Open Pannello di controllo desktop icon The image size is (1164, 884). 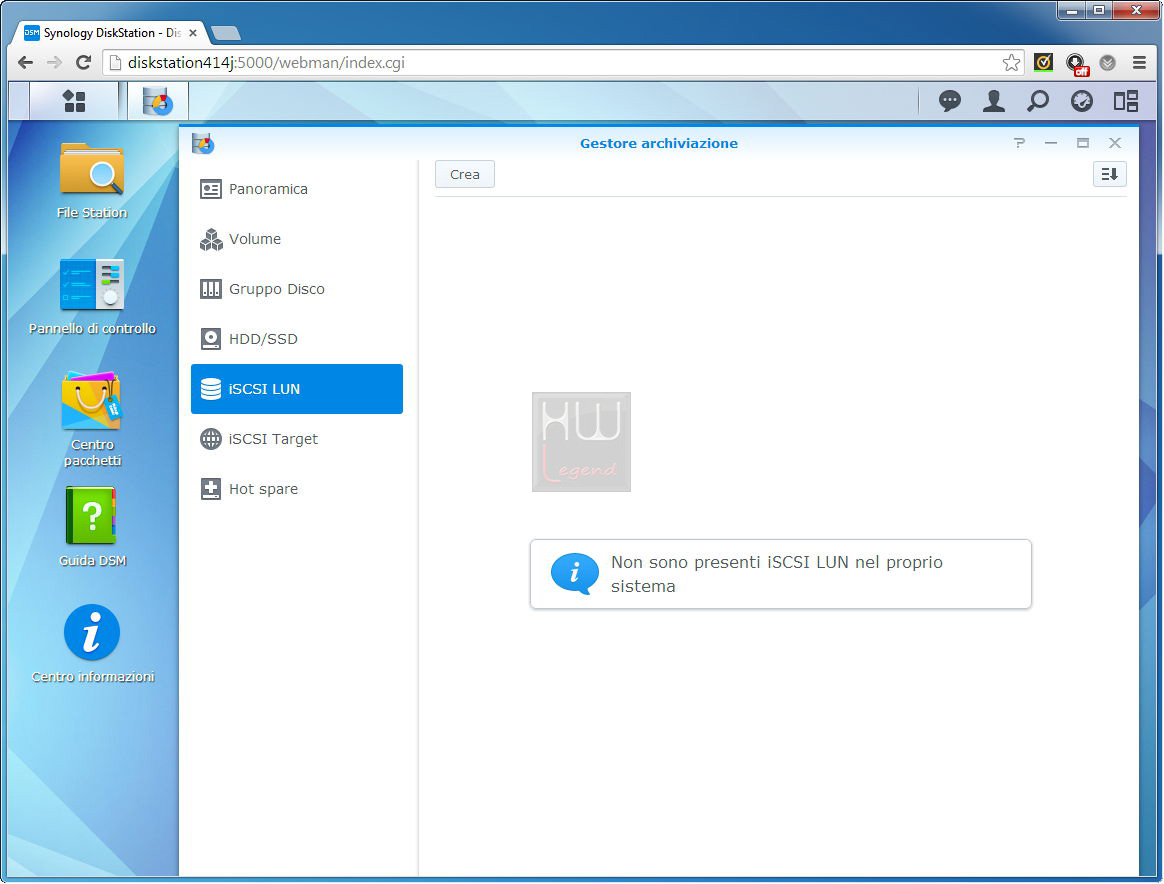(x=92, y=297)
